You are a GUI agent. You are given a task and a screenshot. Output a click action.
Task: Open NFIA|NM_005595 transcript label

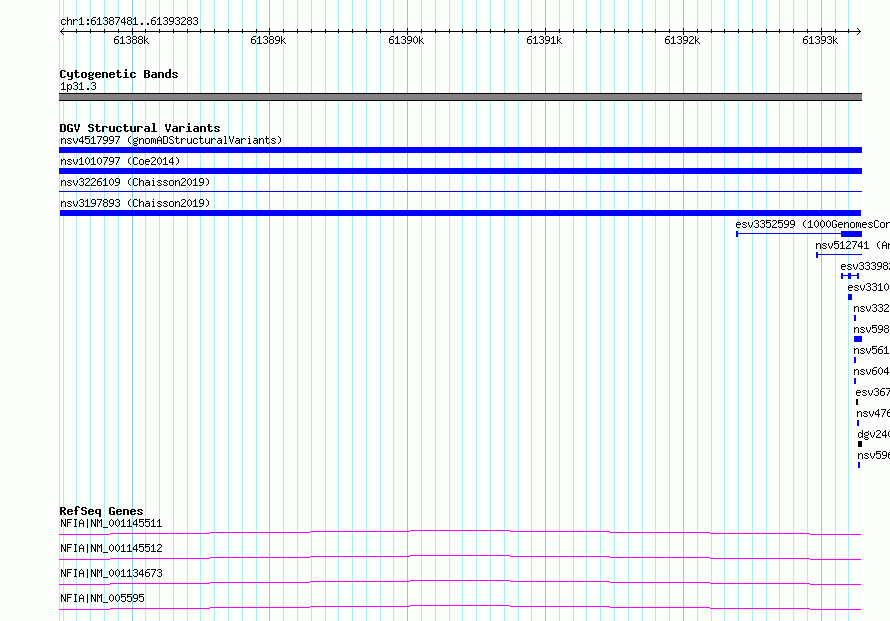[x=102, y=598]
